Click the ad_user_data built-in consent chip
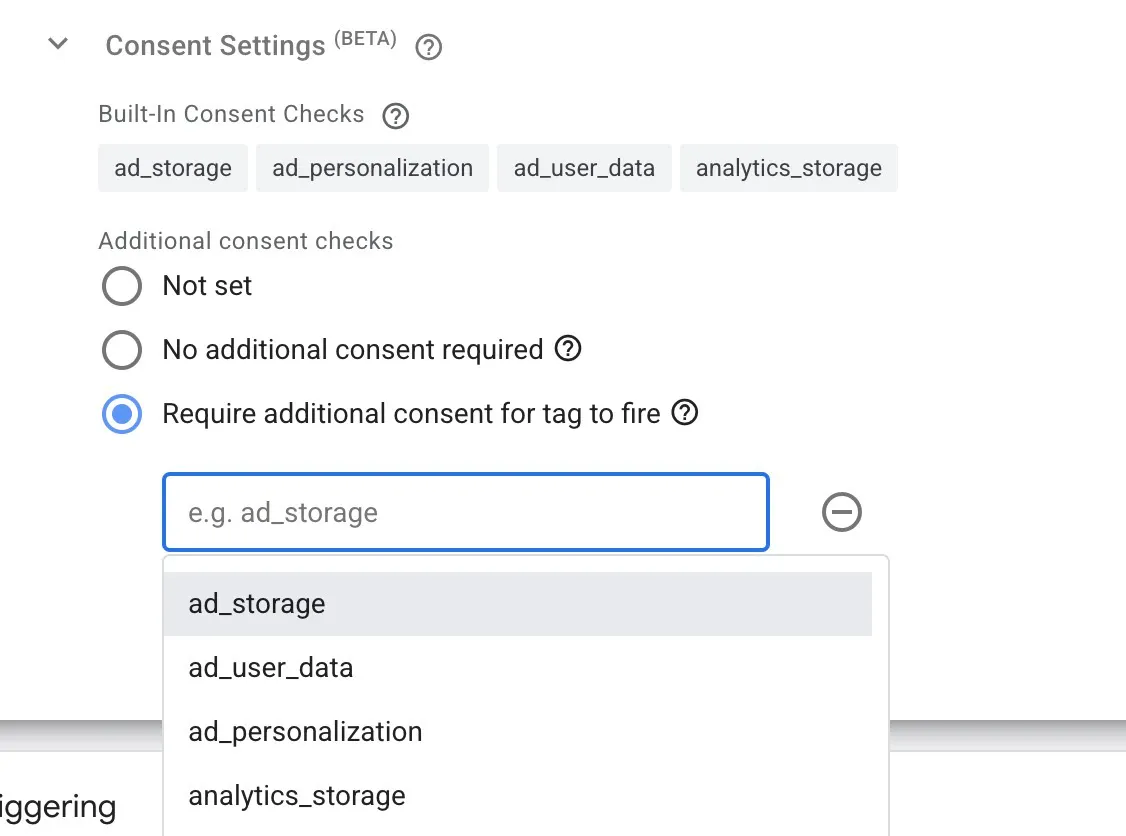The image size is (1126, 836). (585, 168)
